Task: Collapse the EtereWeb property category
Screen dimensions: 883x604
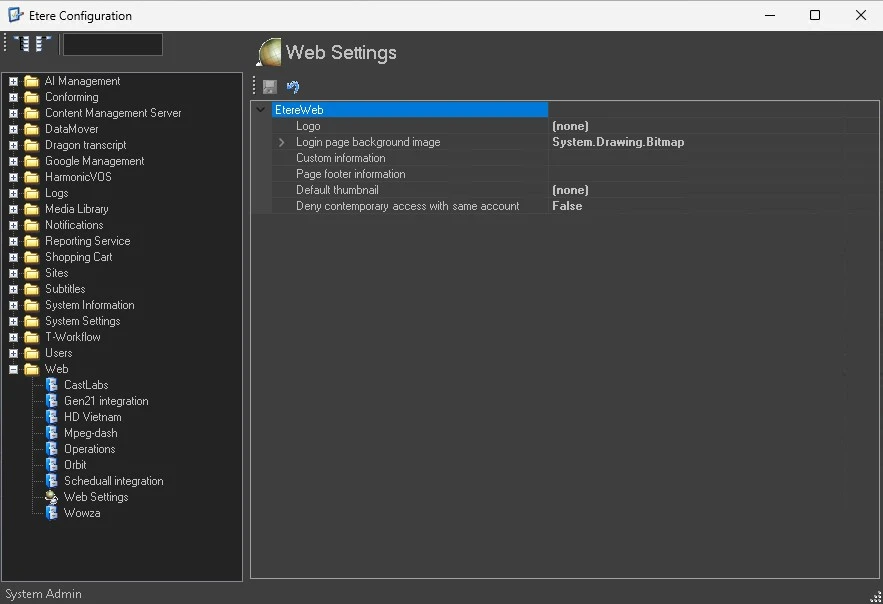Action: coord(261,110)
